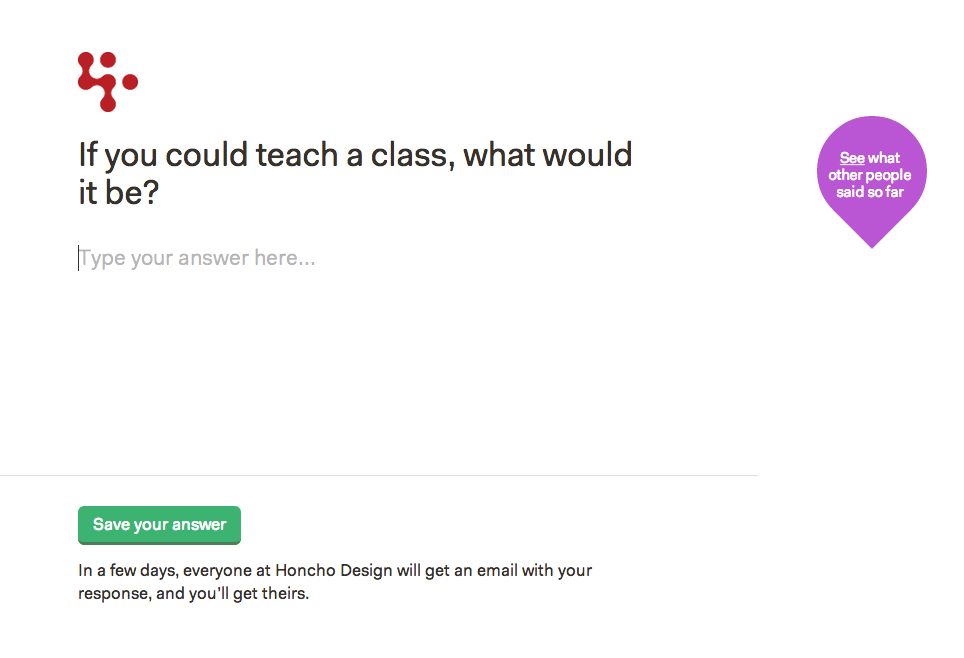This screenshot has height=658, width=964.
Task: Click the bottom dot of the red logo
Action: click(108, 104)
